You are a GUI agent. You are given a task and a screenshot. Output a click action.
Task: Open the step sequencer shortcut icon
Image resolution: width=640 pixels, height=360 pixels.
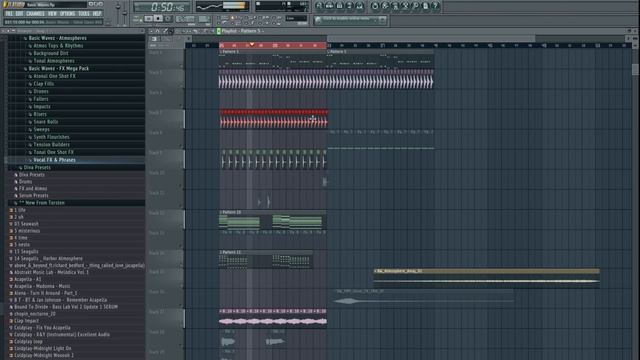(329, 6)
